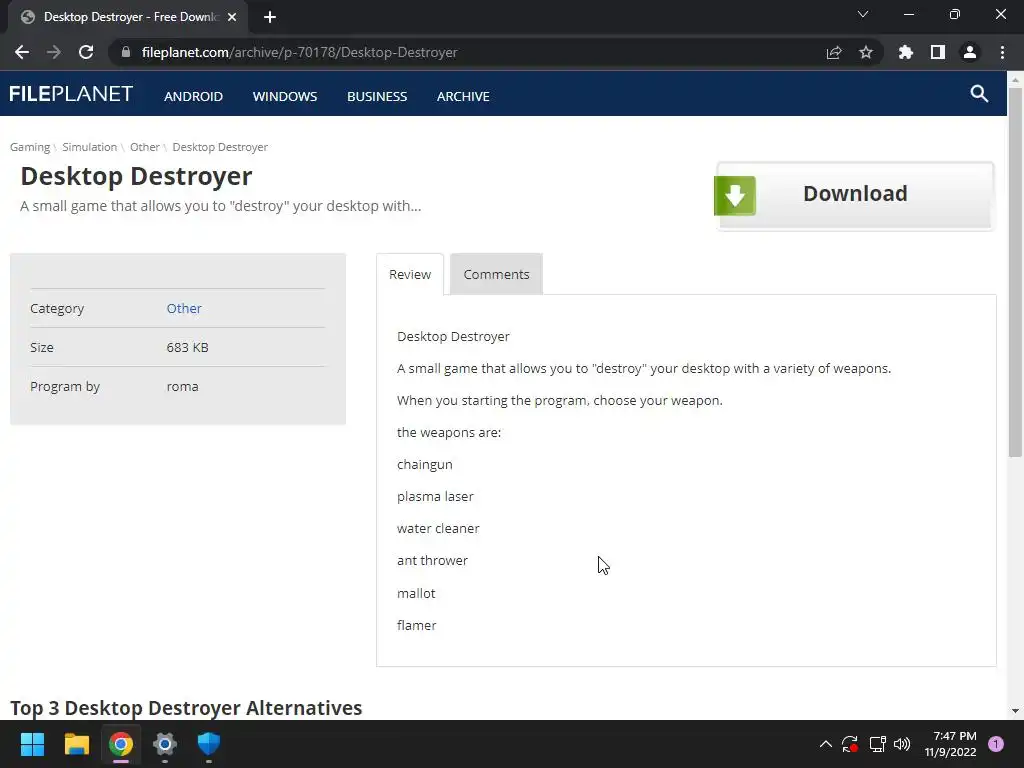Image resolution: width=1024 pixels, height=768 pixels.
Task: Click the browser forward arrow
Action: coord(54,52)
